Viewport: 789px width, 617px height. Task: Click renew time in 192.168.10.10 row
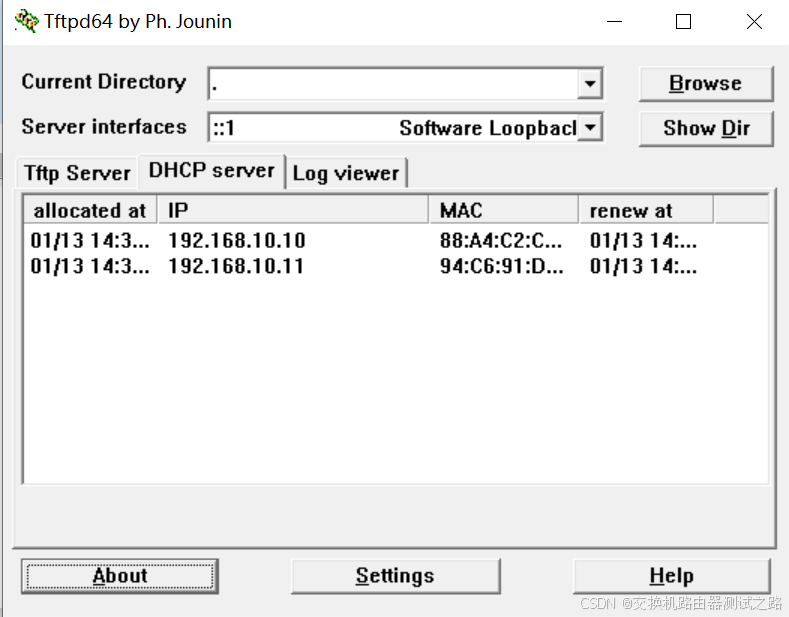[x=644, y=241]
